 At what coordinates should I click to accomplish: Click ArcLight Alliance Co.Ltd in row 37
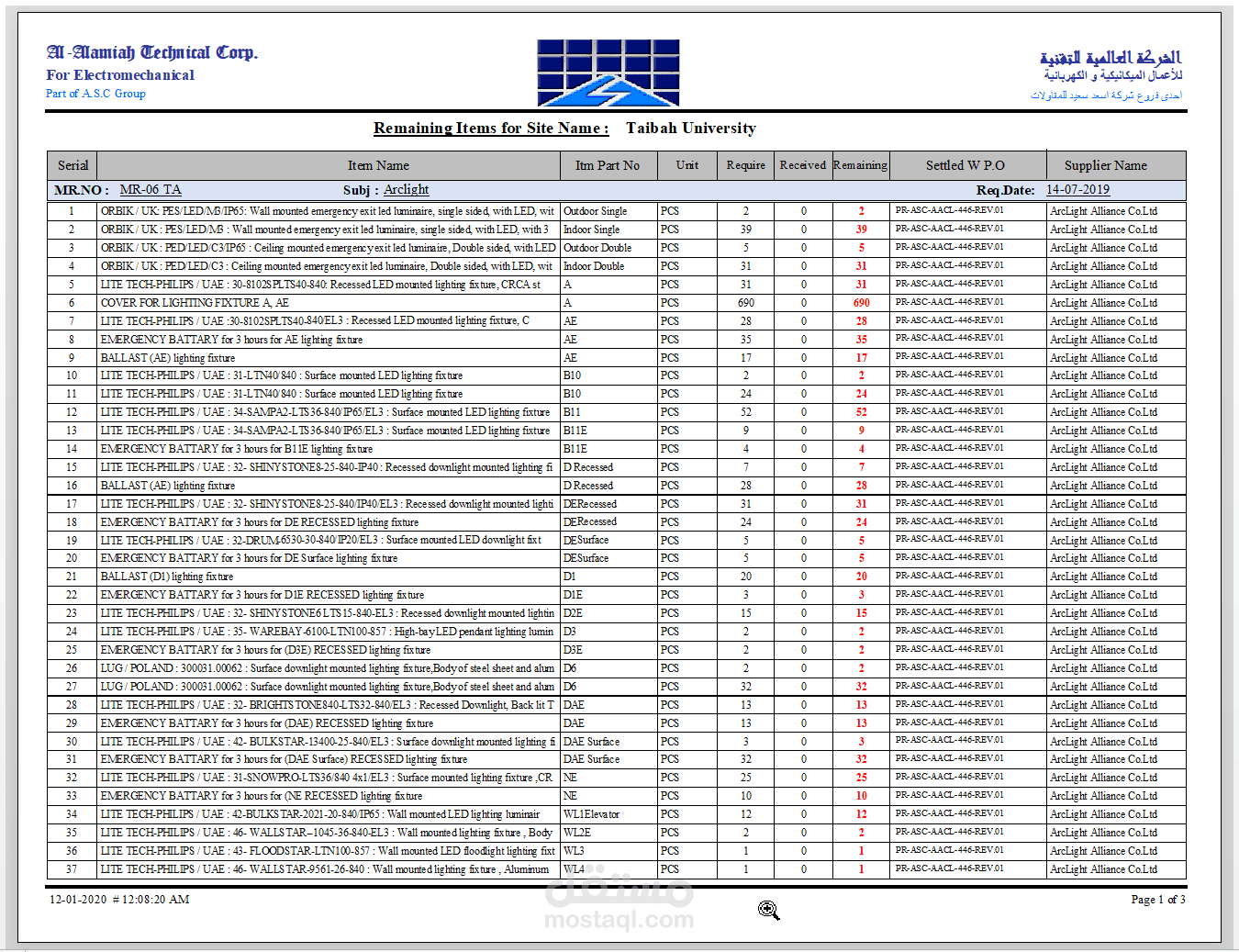pos(1103,869)
